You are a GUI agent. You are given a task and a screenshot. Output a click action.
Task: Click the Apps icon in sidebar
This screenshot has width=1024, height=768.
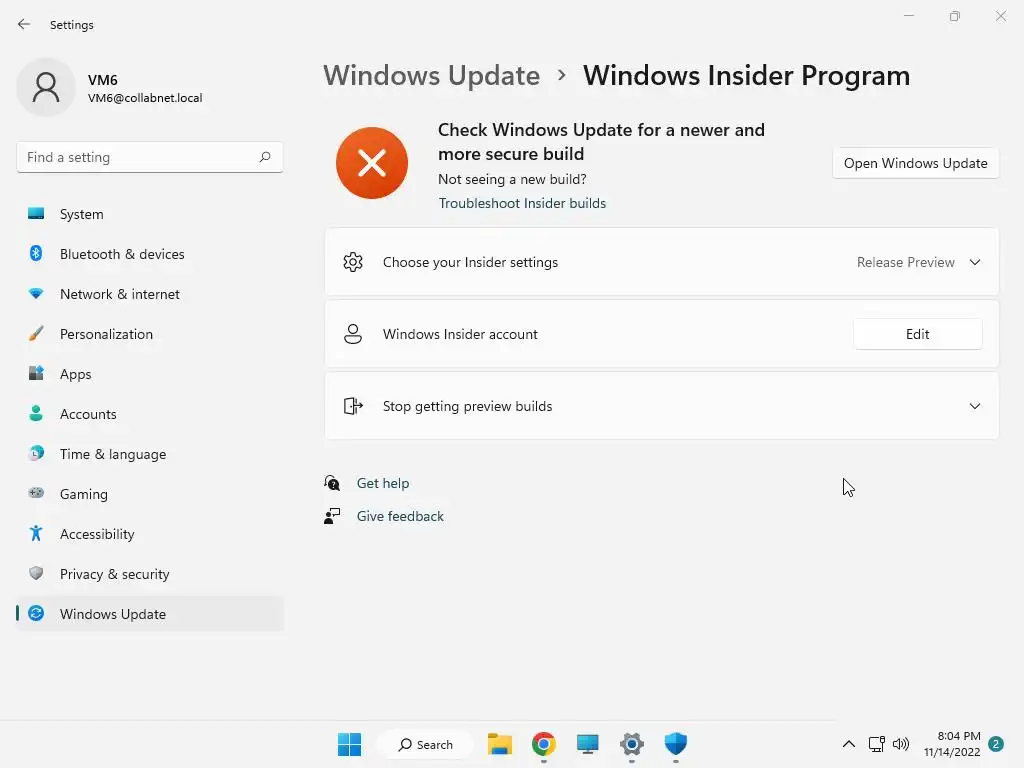coord(36,374)
